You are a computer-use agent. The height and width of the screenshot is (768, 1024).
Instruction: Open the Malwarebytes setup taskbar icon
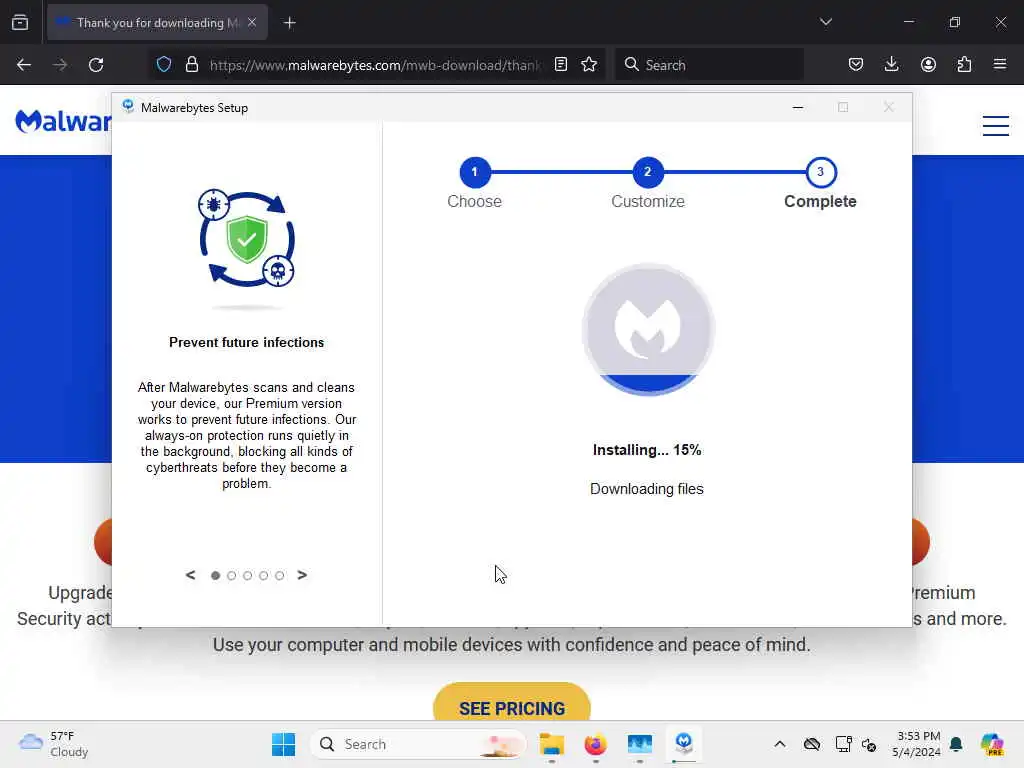pyautogui.click(x=684, y=743)
